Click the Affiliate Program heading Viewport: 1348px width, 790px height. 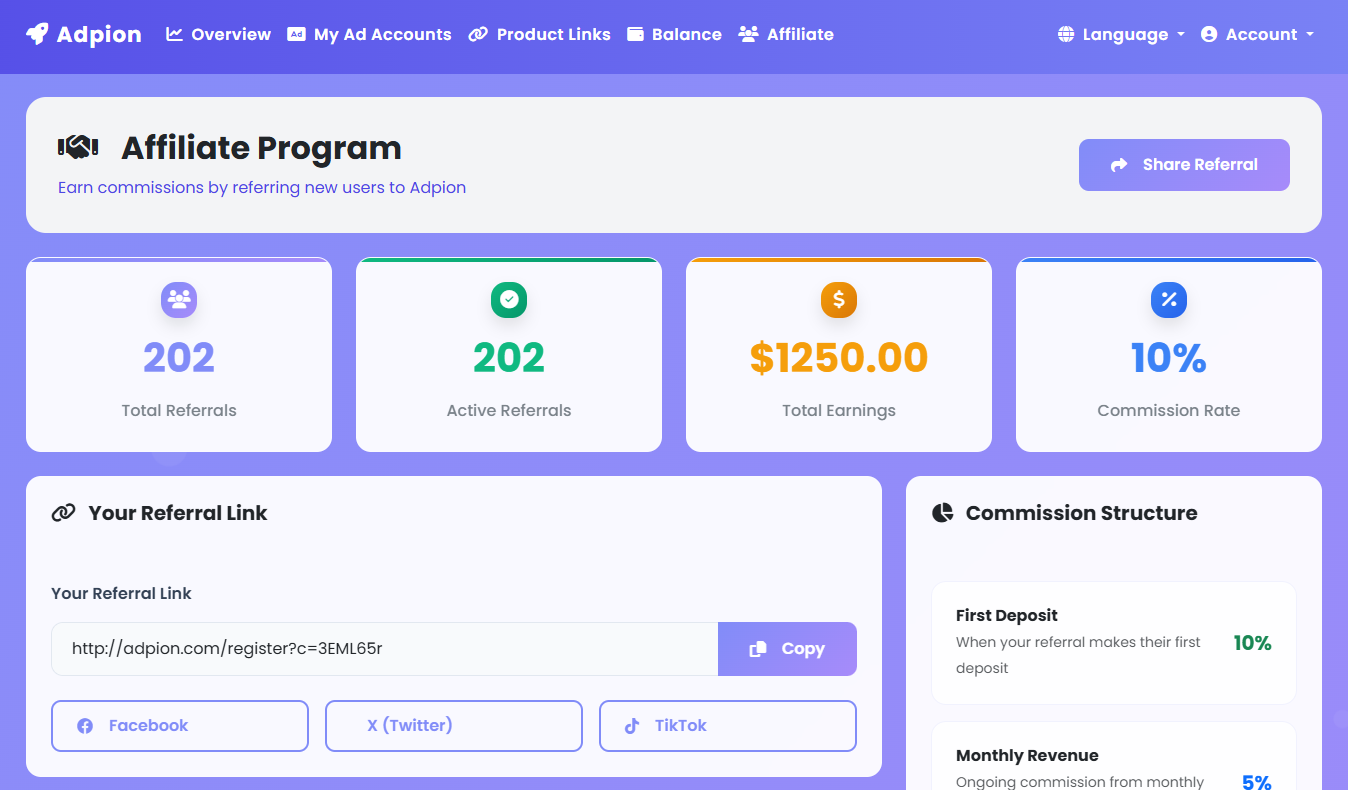click(x=261, y=148)
